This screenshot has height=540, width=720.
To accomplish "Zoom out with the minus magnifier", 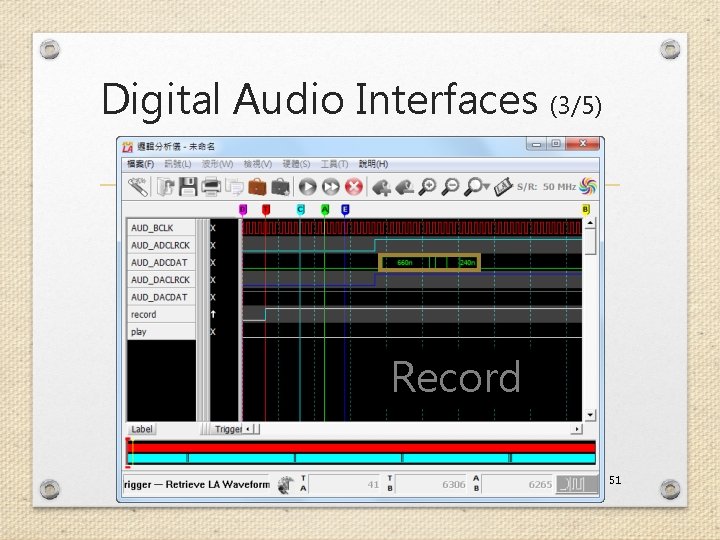I will pyautogui.click(x=450, y=187).
